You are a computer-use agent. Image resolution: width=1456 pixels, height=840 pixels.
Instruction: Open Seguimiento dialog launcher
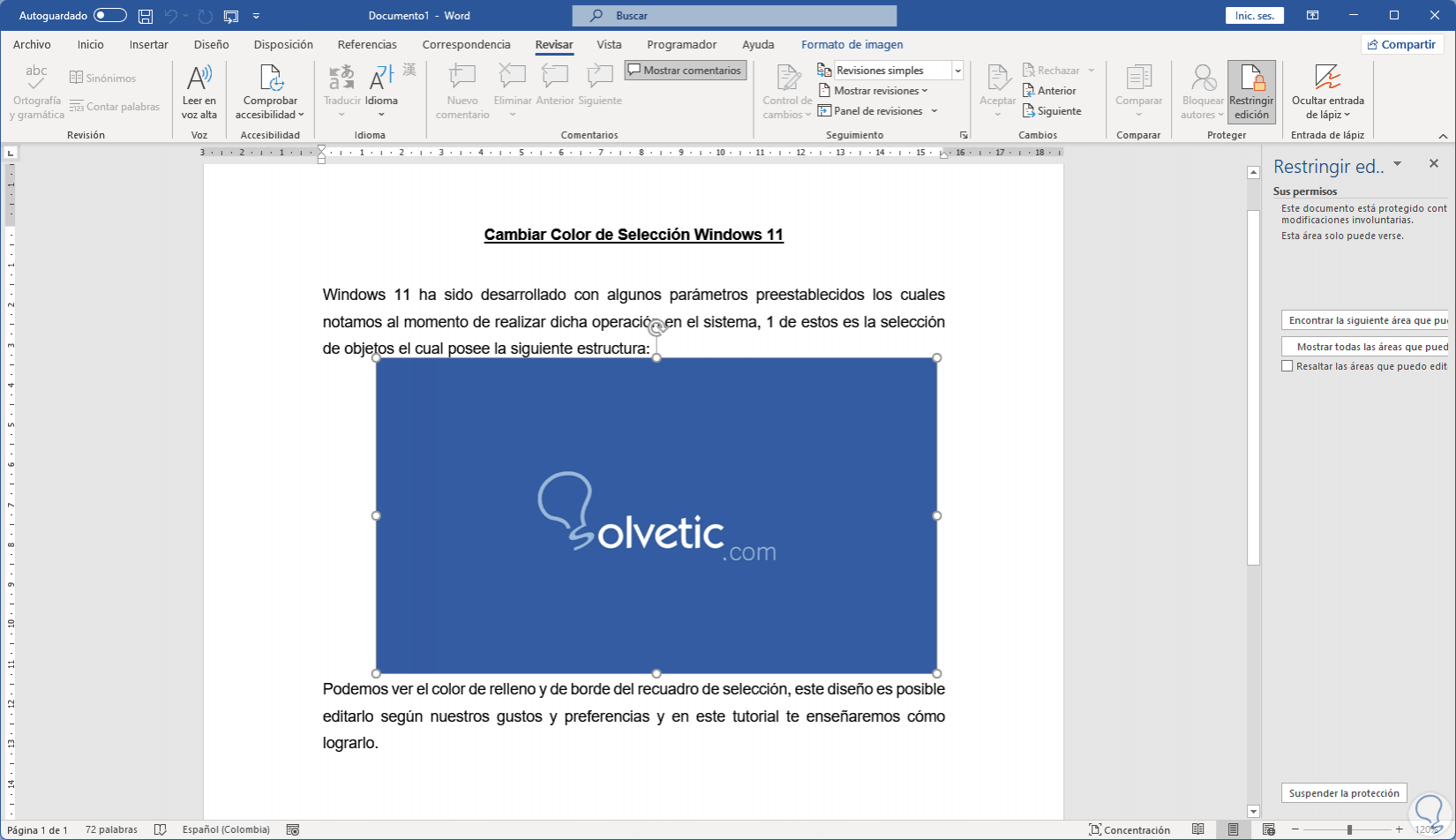(x=964, y=135)
